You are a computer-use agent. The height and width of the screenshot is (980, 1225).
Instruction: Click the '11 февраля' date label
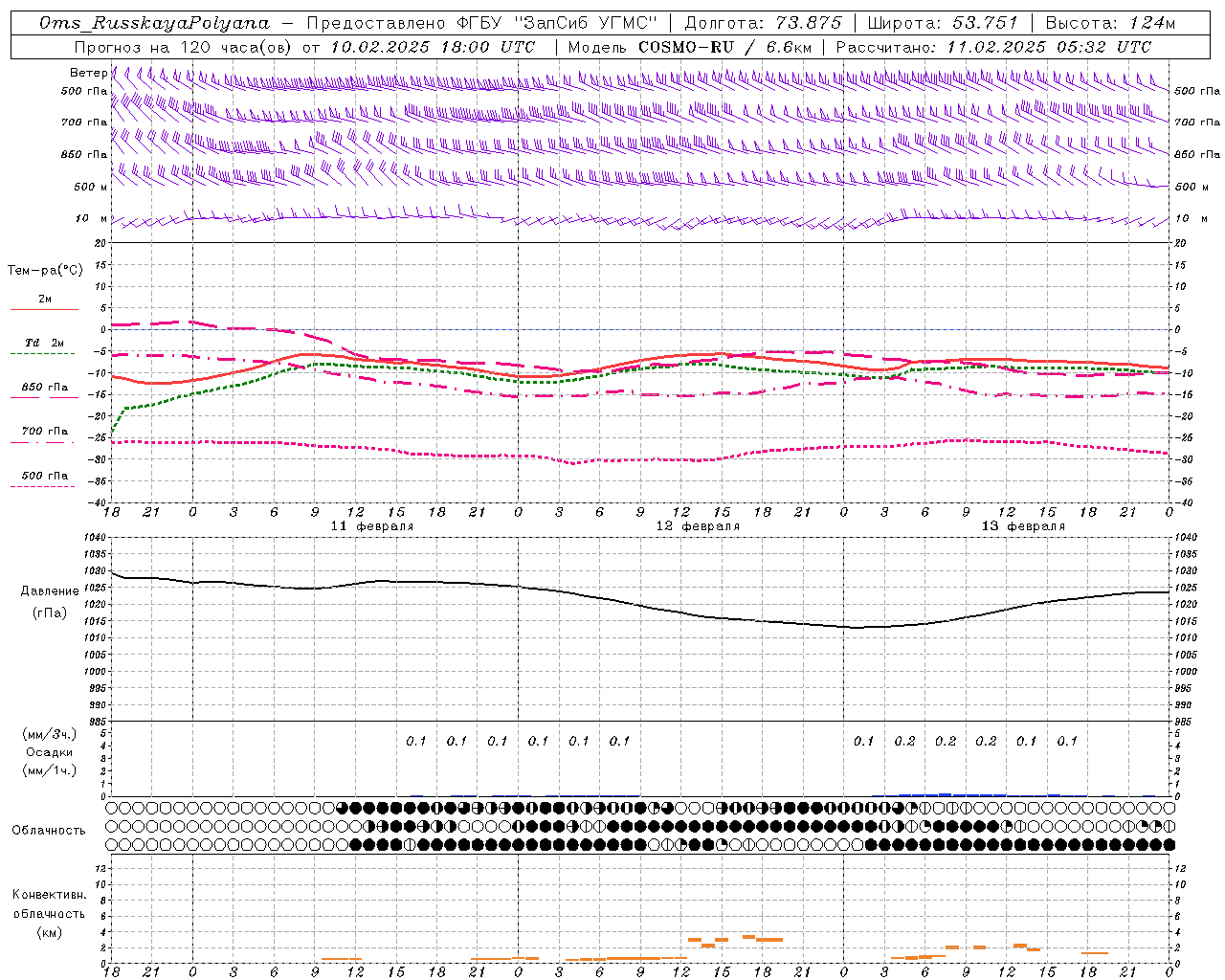pyautogui.click(x=372, y=526)
